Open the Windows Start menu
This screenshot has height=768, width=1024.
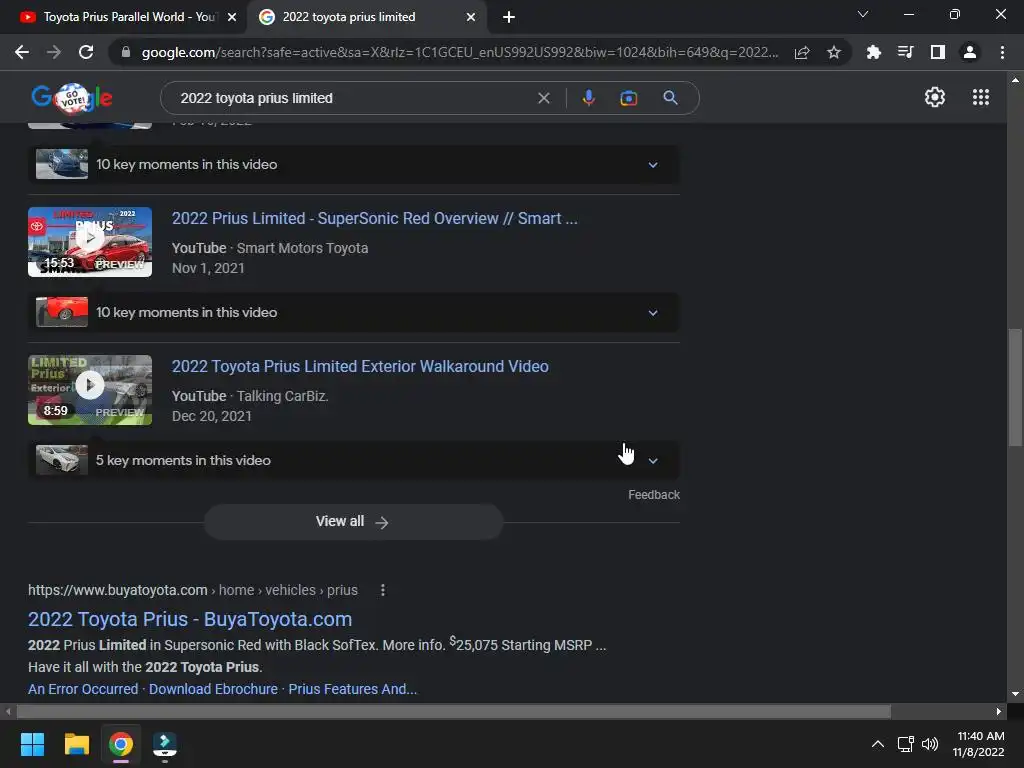click(32, 744)
